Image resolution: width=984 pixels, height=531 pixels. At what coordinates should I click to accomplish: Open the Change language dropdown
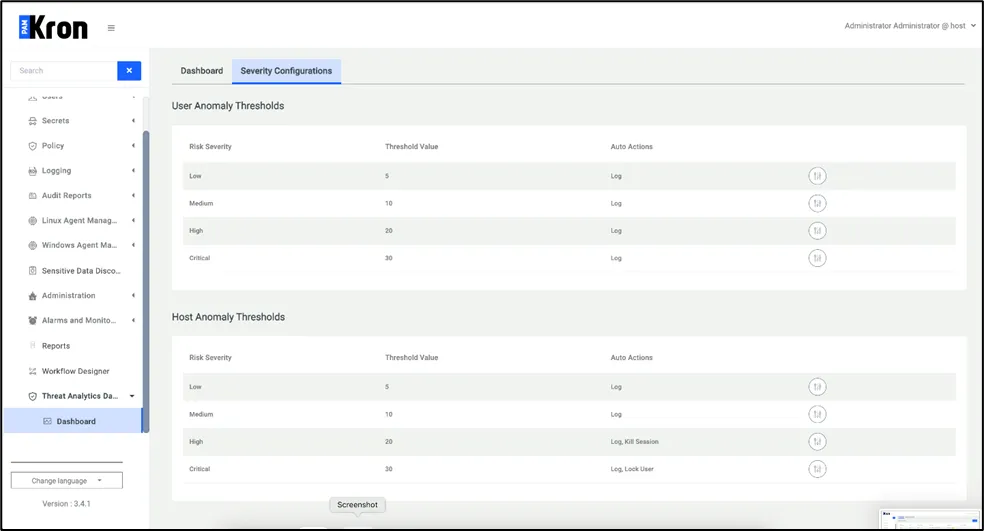click(67, 481)
